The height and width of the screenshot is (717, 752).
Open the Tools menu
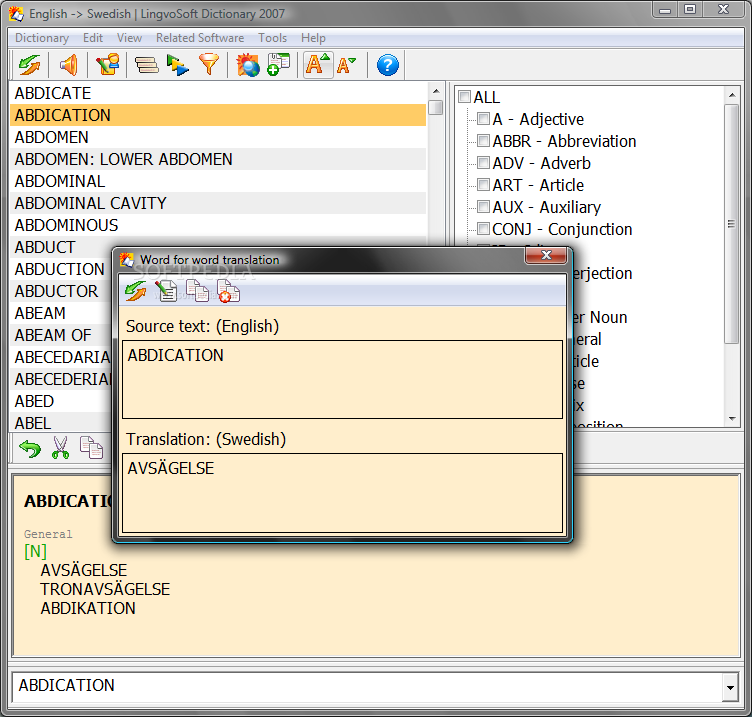click(272, 38)
